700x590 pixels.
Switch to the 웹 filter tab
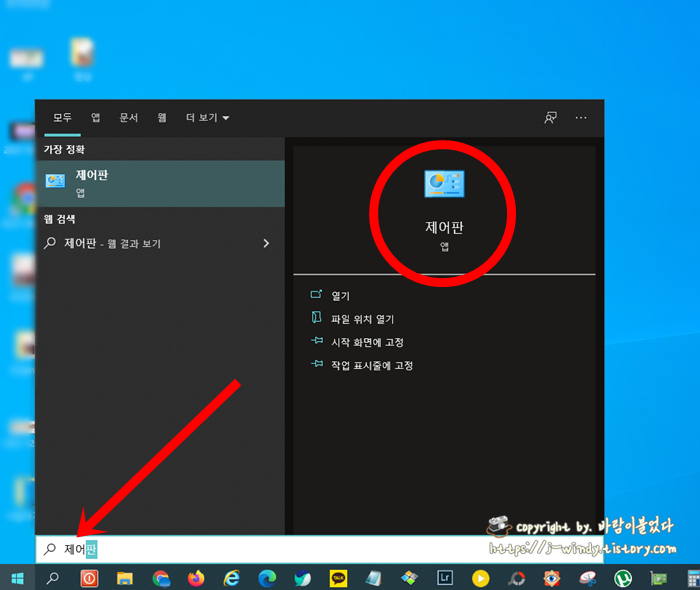(162, 117)
